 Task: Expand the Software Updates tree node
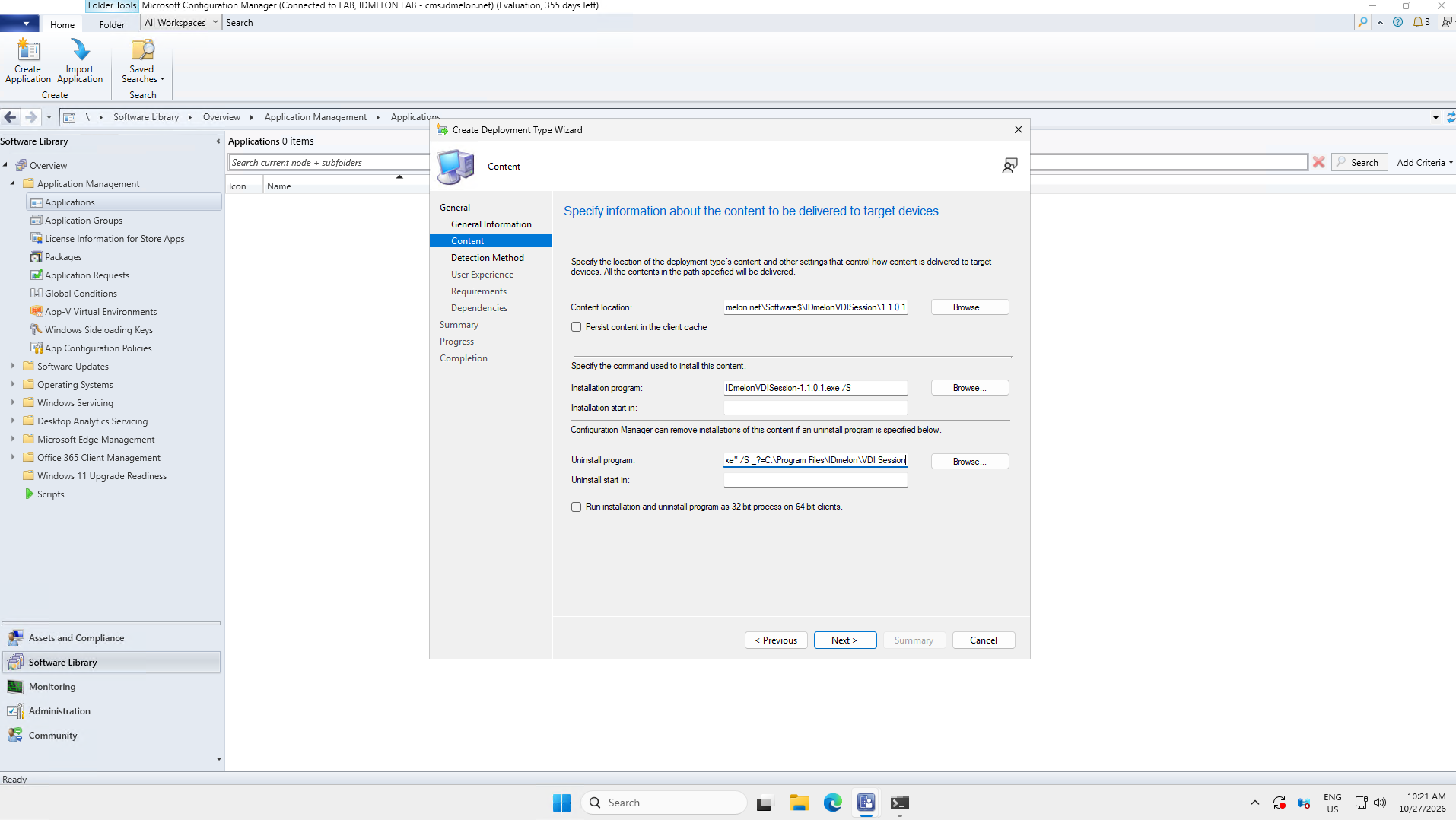(x=13, y=366)
